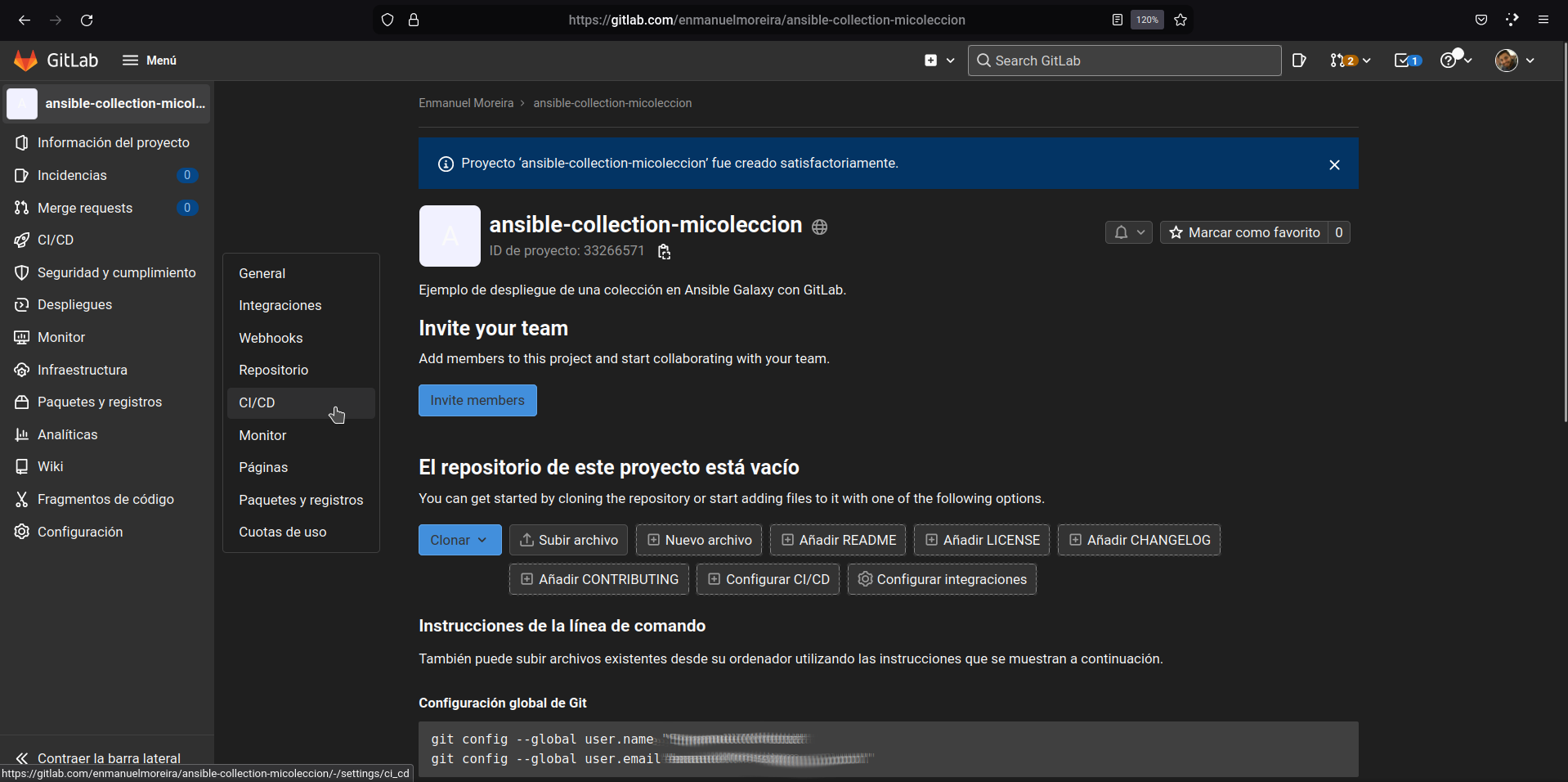Image resolution: width=1568 pixels, height=782 pixels.
Task: Click the Monitor icon in main sidebar
Action: pyautogui.click(x=22, y=337)
